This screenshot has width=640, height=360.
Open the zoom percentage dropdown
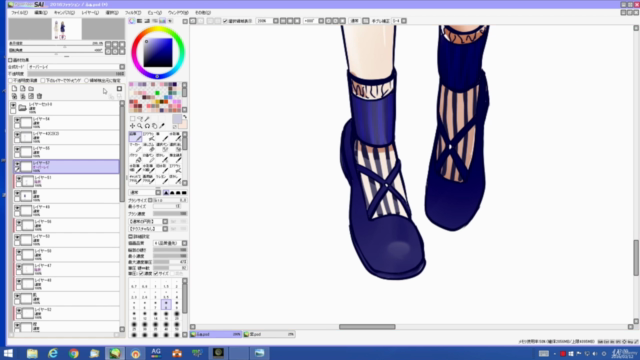[x=276, y=21]
